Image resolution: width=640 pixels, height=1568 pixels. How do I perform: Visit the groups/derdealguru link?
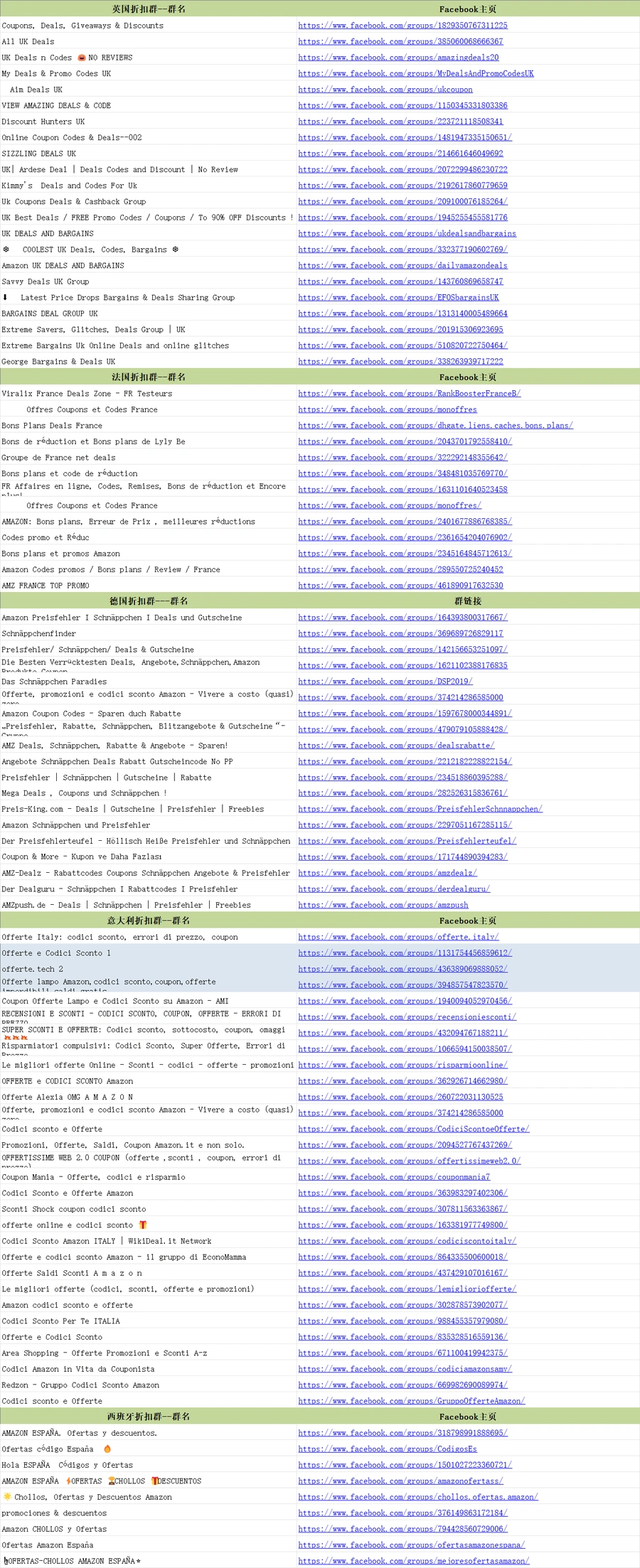394,889
